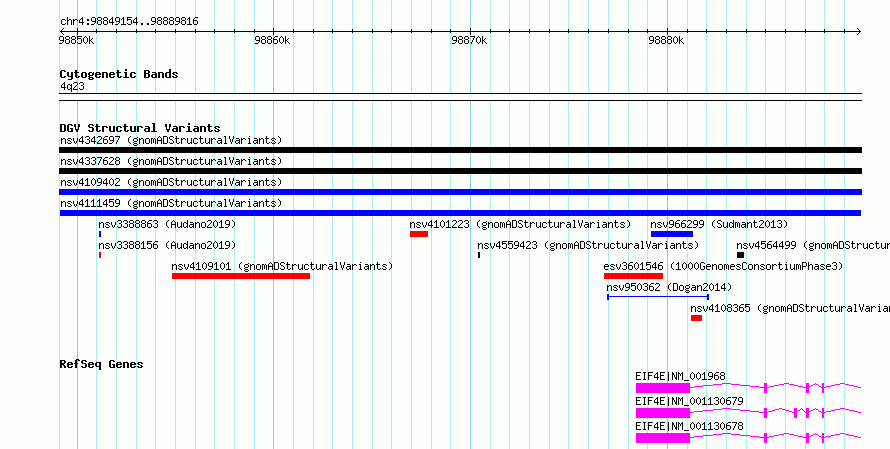Screen dimensions: 890x449
Task: Open the EIF4E|NM_001130678 transcript label
Action: coord(689,426)
